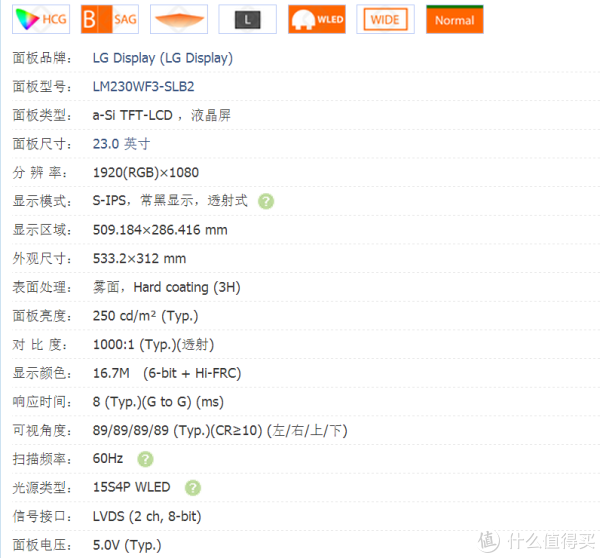Click the 250 cd/m² brightness value
600x558 pixels.
click(145, 316)
